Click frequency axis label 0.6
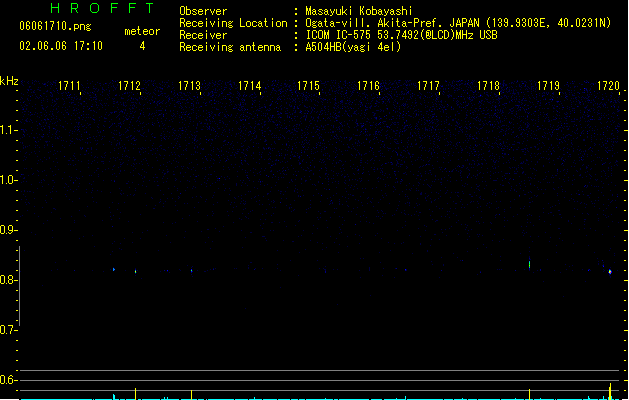Viewport: 629px width, 400px height. [x=8, y=380]
